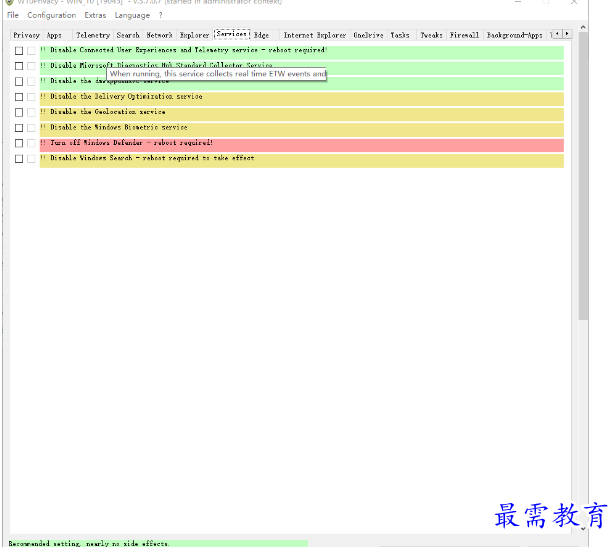The image size is (616, 547).
Task: Switch to the Explorer tab
Action: coord(194,35)
